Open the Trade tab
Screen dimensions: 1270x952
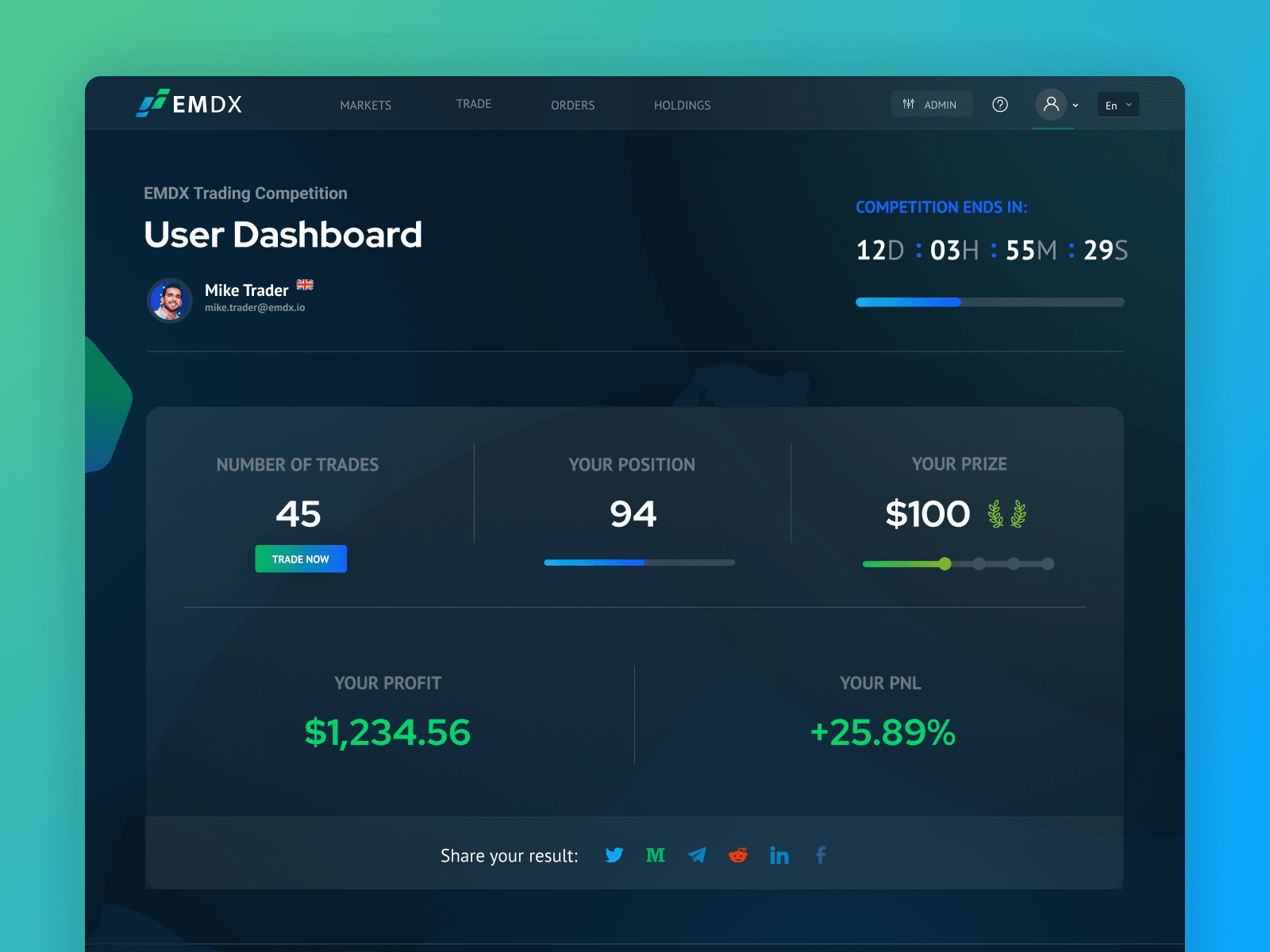pyautogui.click(x=474, y=104)
